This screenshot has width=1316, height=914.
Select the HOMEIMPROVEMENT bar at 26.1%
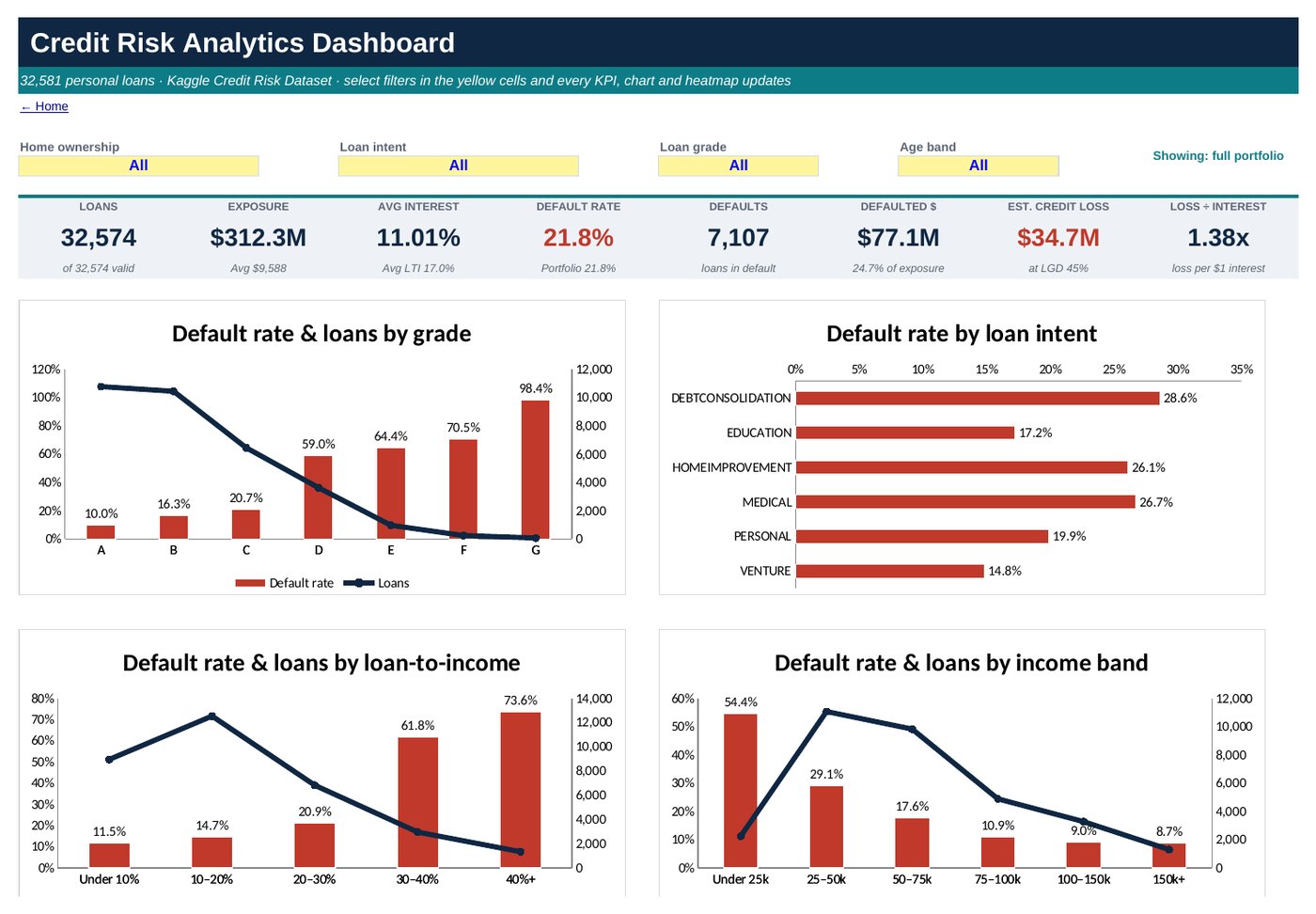pyautogui.click(x=962, y=467)
